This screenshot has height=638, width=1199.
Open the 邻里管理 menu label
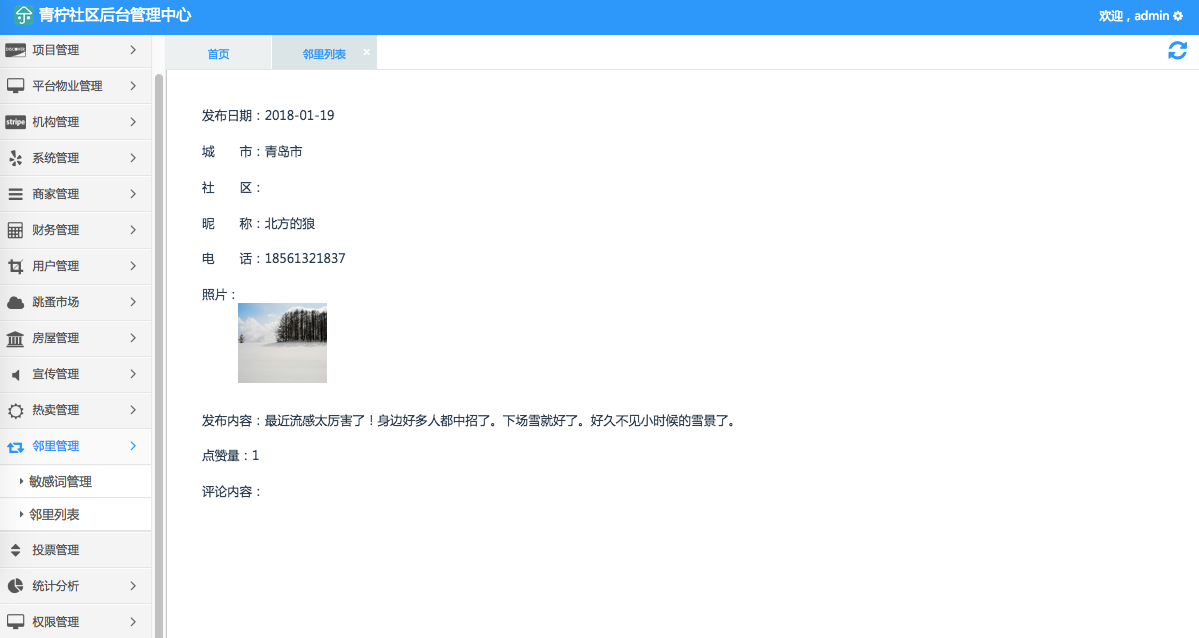56,445
